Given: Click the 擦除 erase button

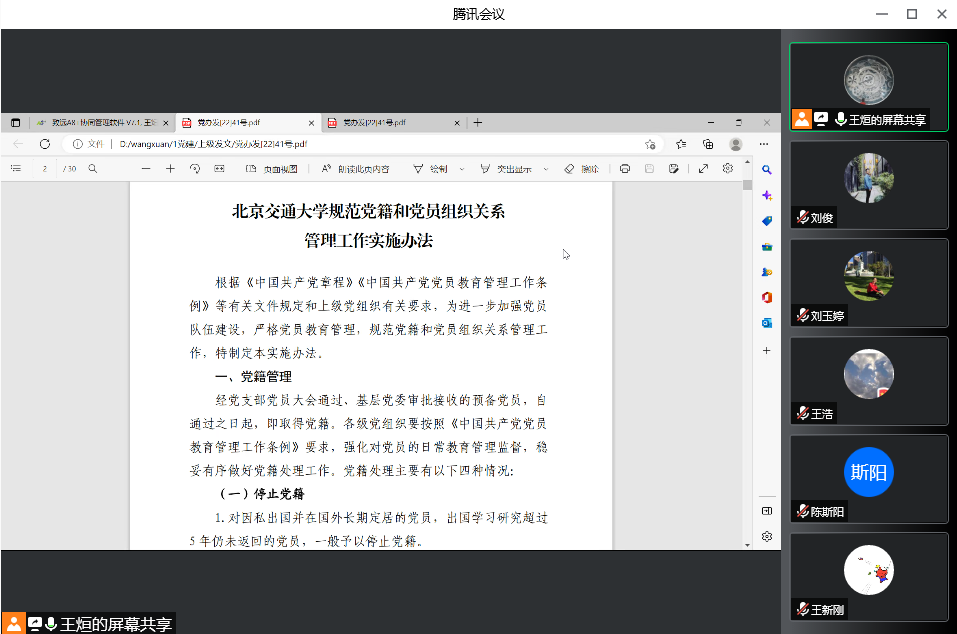Looking at the screenshot, I should point(582,169).
